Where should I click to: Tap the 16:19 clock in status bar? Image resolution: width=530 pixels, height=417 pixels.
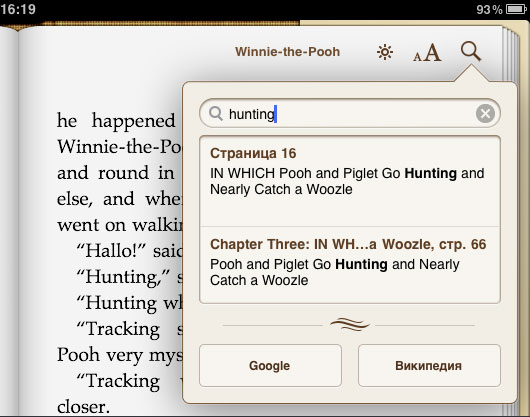point(18,9)
